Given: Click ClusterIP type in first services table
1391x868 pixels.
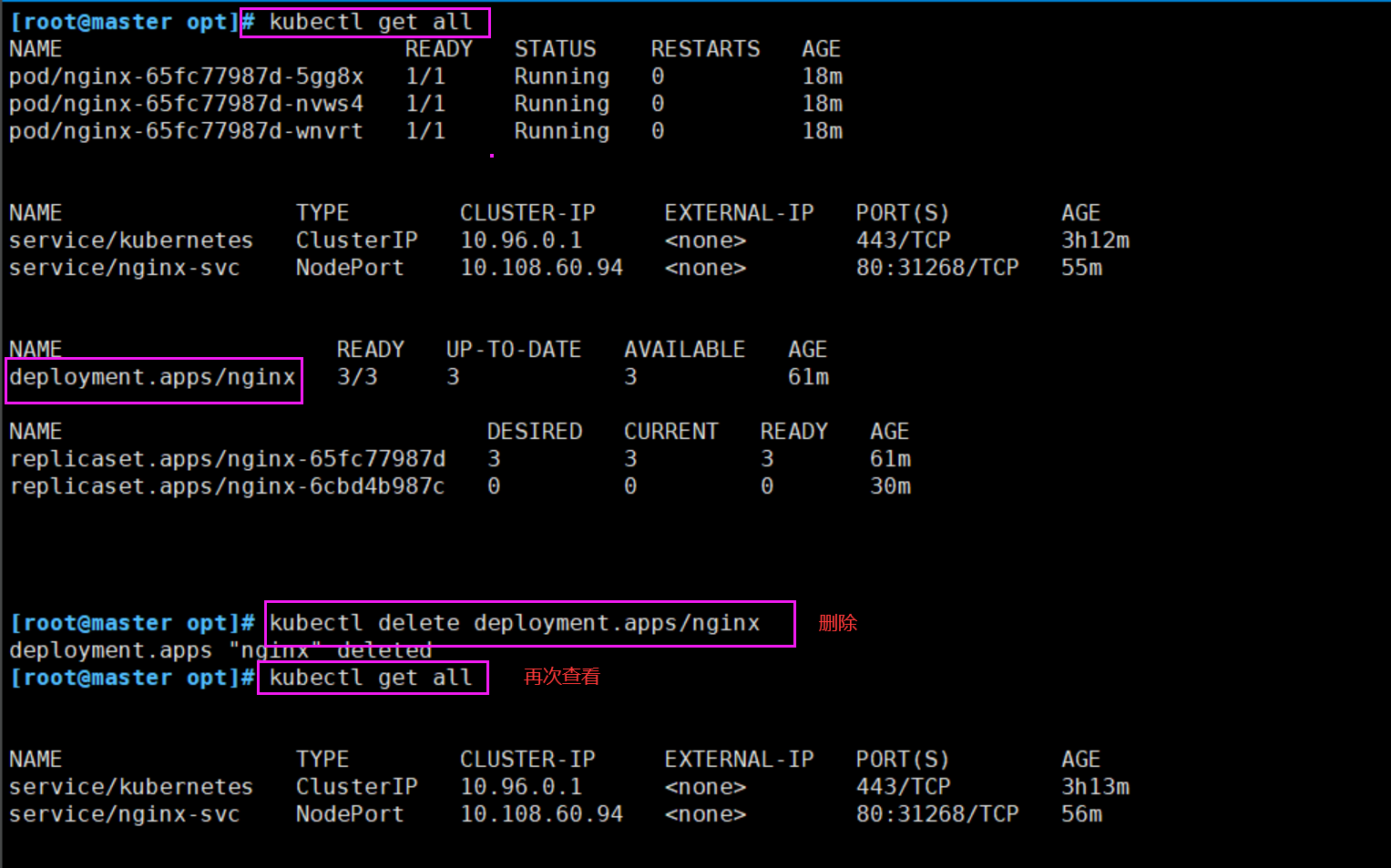Looking at the screenshot, I should (356, 240).
